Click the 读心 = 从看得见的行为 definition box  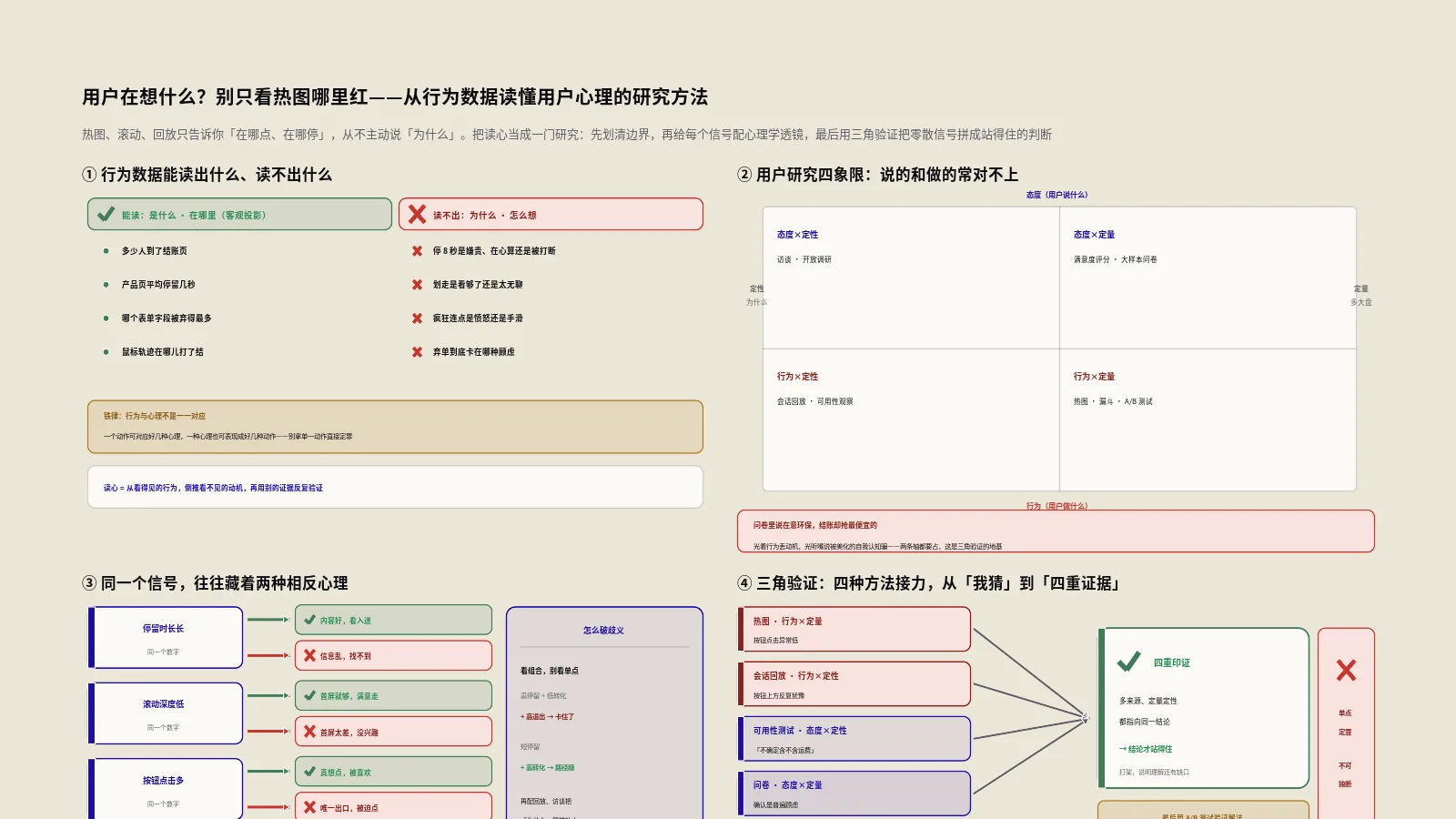[396, 487]
